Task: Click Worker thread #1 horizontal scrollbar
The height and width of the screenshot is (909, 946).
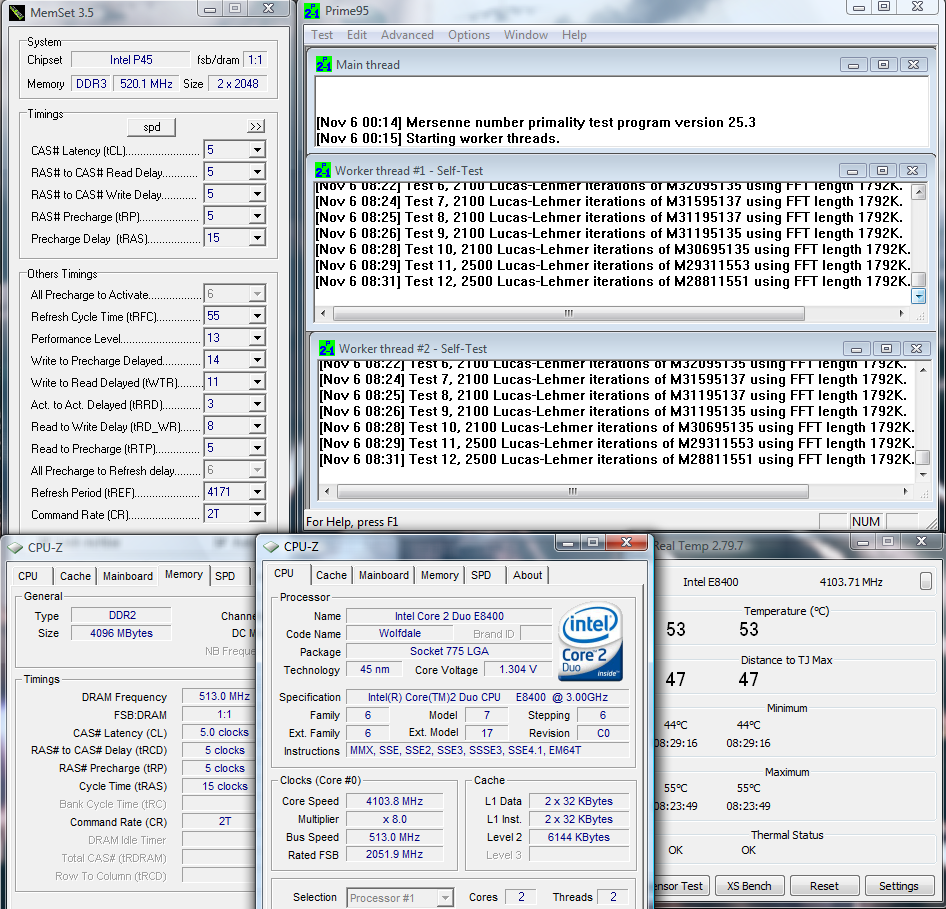Action: click(568, 313)
